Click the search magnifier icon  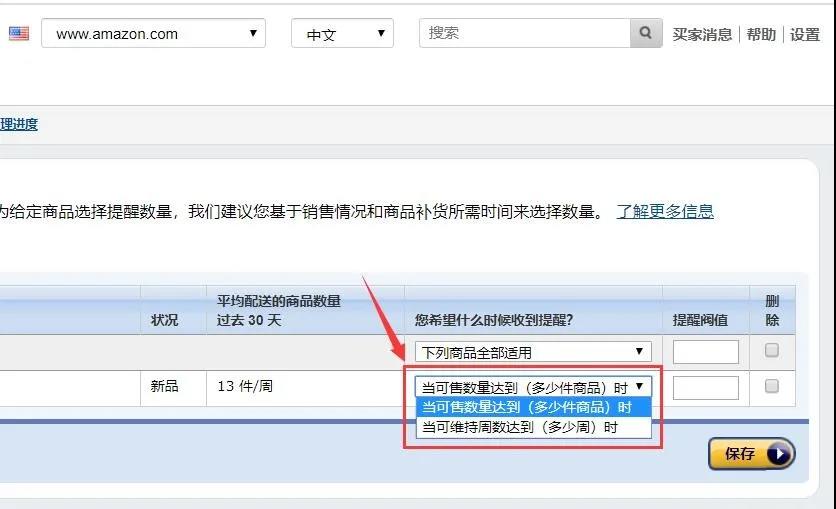point(646,34)
